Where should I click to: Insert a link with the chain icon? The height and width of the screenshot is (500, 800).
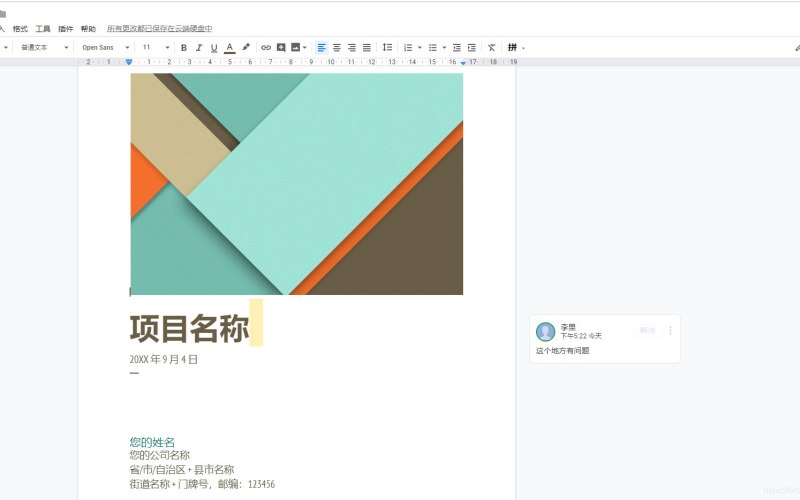pyautogui.click(x=266, y=47)
